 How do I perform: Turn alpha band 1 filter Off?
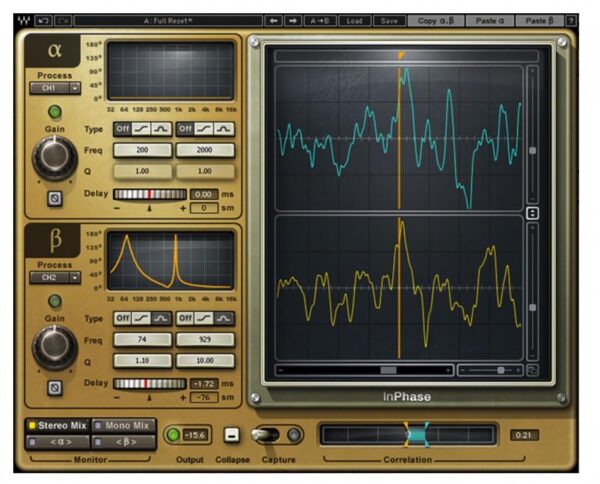(x=122, y=129)
